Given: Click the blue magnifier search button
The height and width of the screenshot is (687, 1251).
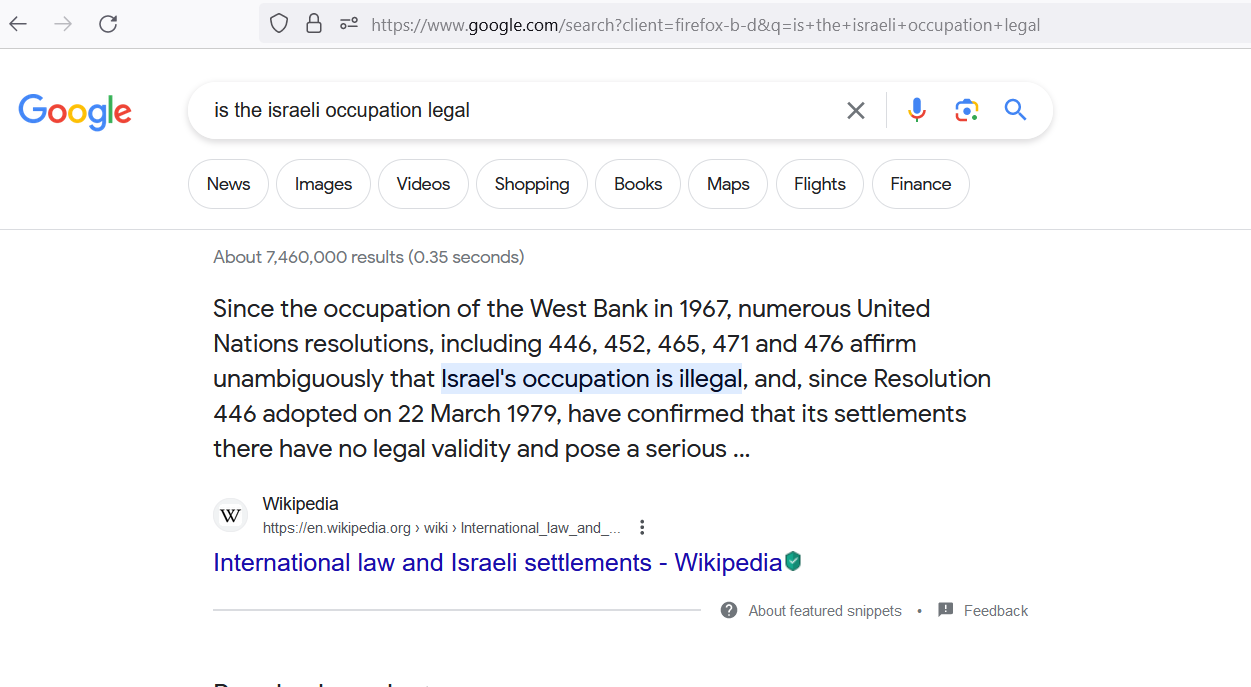Looking at the screenshot, I should [1016, 110].
